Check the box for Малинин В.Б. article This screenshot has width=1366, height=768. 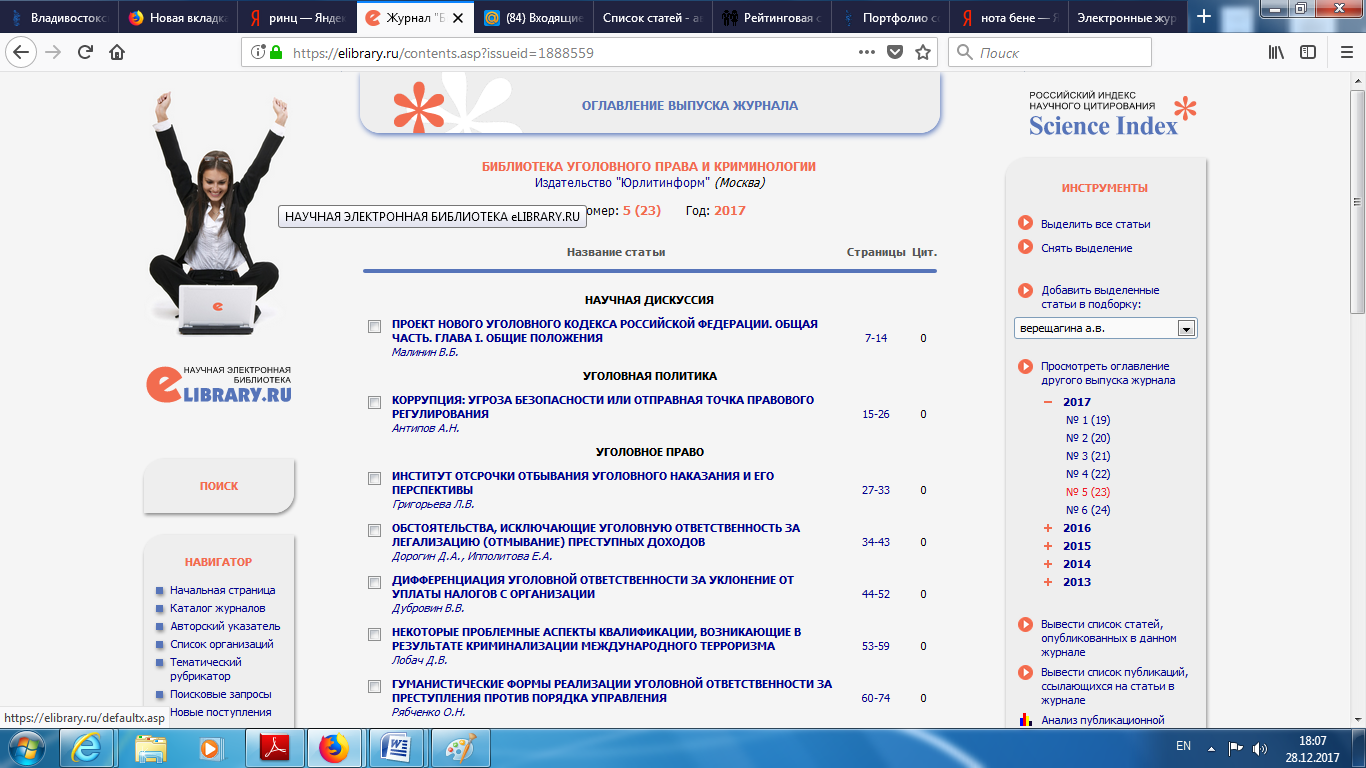click(375, 327)
